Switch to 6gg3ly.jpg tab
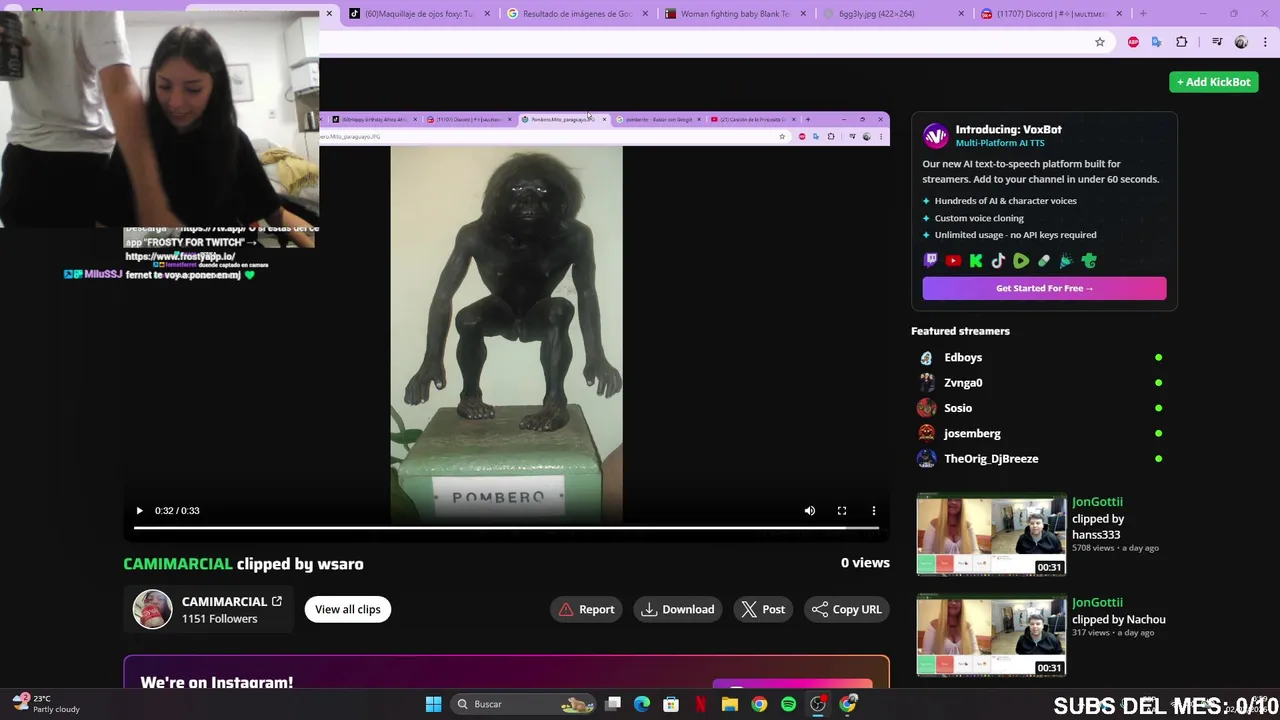The height and width of the screenshot is (720, 1280). click(893, 14)
